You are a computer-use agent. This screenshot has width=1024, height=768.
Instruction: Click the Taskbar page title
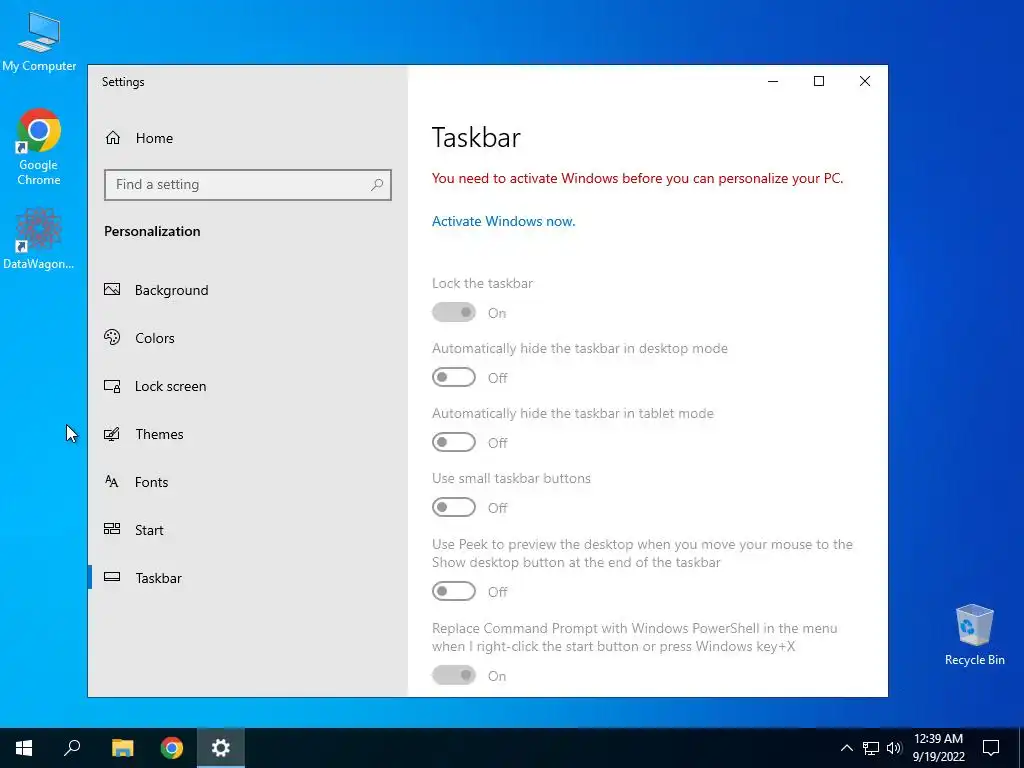[x=476, y=137]
